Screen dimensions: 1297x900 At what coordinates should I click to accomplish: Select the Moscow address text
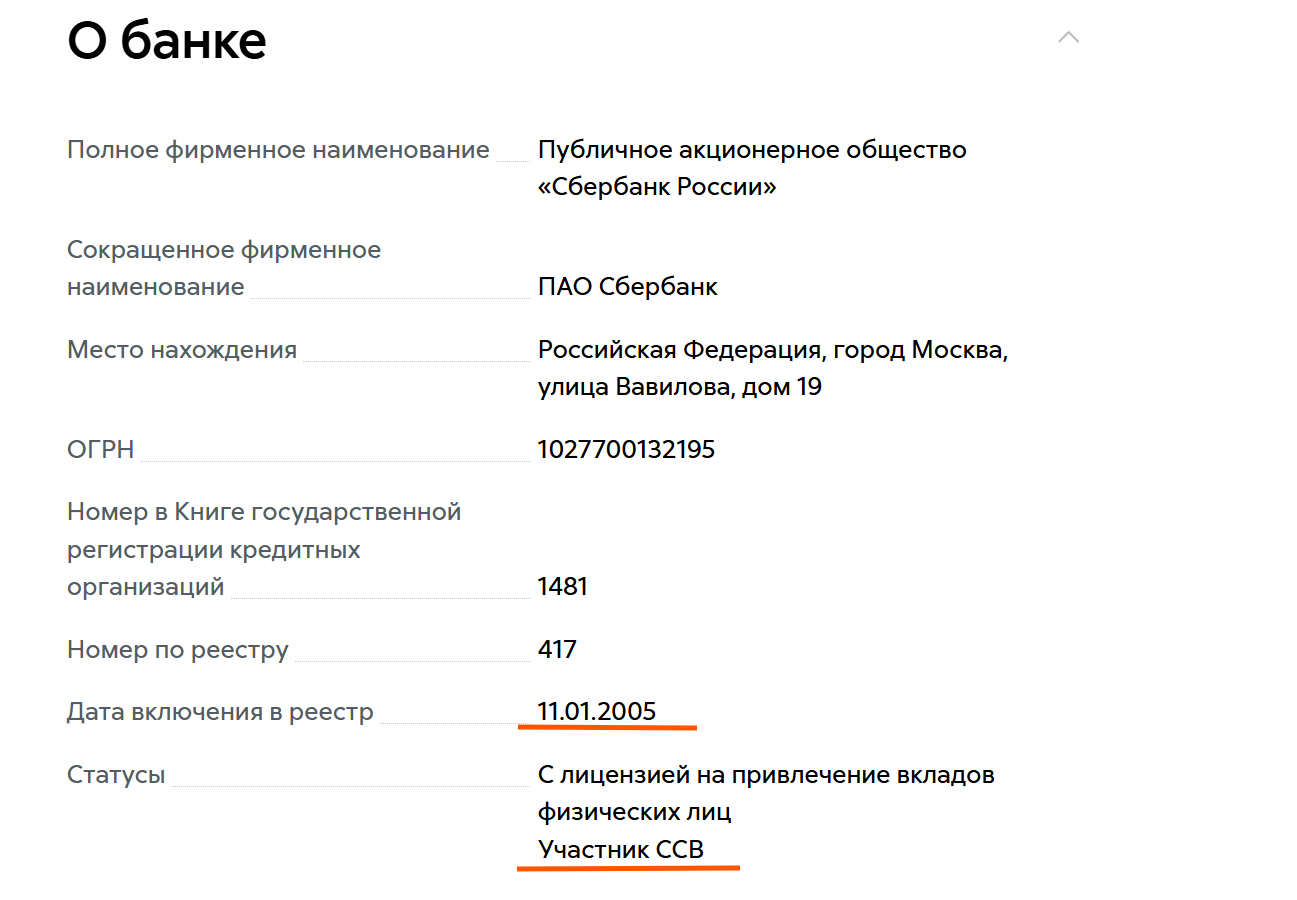[772, 368]
